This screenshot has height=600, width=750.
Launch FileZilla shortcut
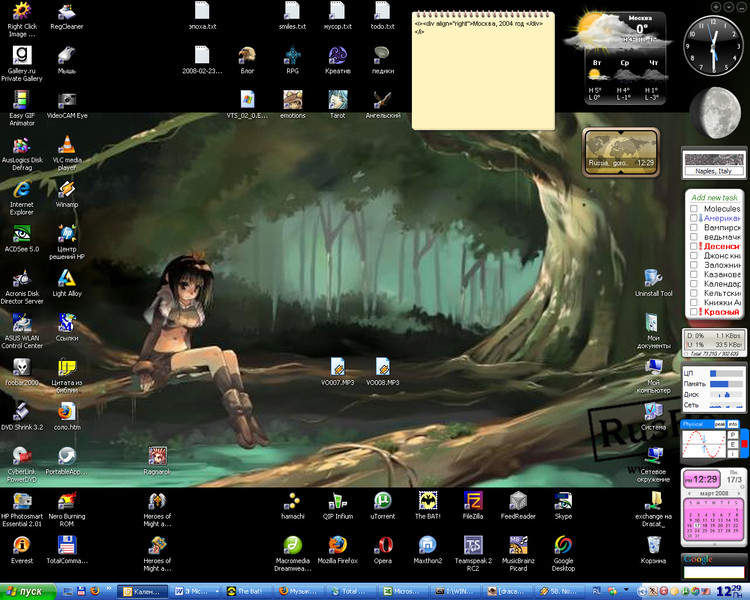473,505
